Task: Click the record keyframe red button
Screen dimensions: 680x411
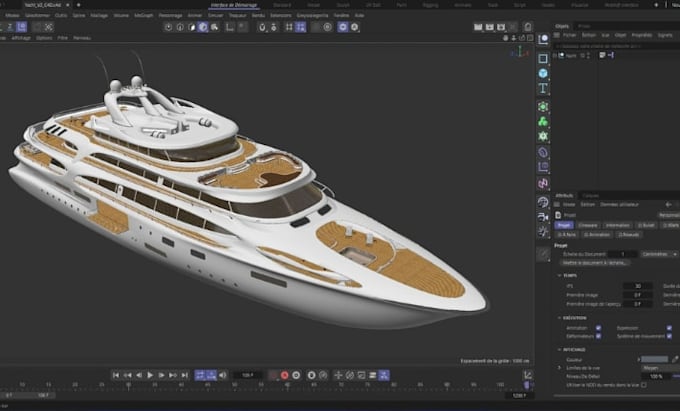Action: [284, 375]
